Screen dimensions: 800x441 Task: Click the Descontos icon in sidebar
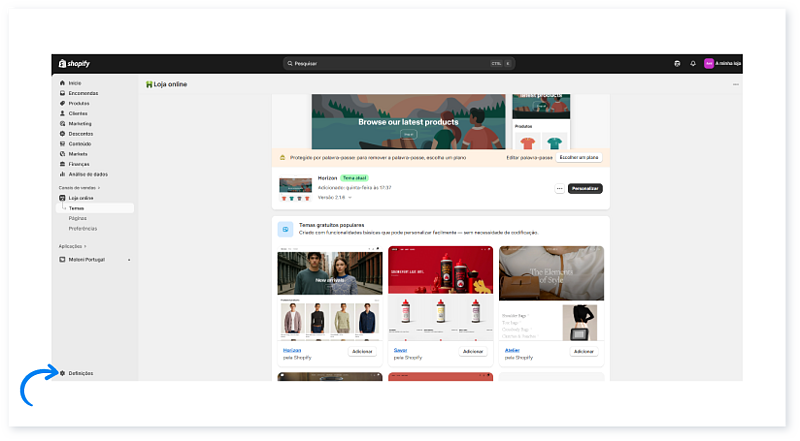(x=62, y=134)
